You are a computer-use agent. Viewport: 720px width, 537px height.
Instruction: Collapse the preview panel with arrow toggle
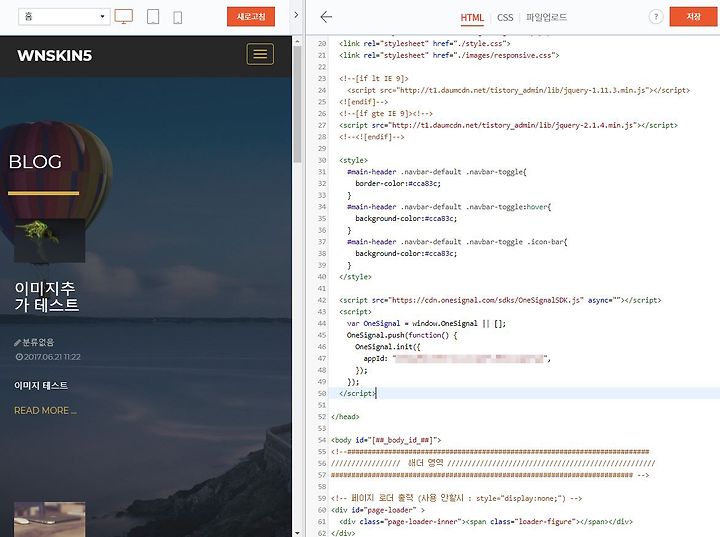click(296, 15)
